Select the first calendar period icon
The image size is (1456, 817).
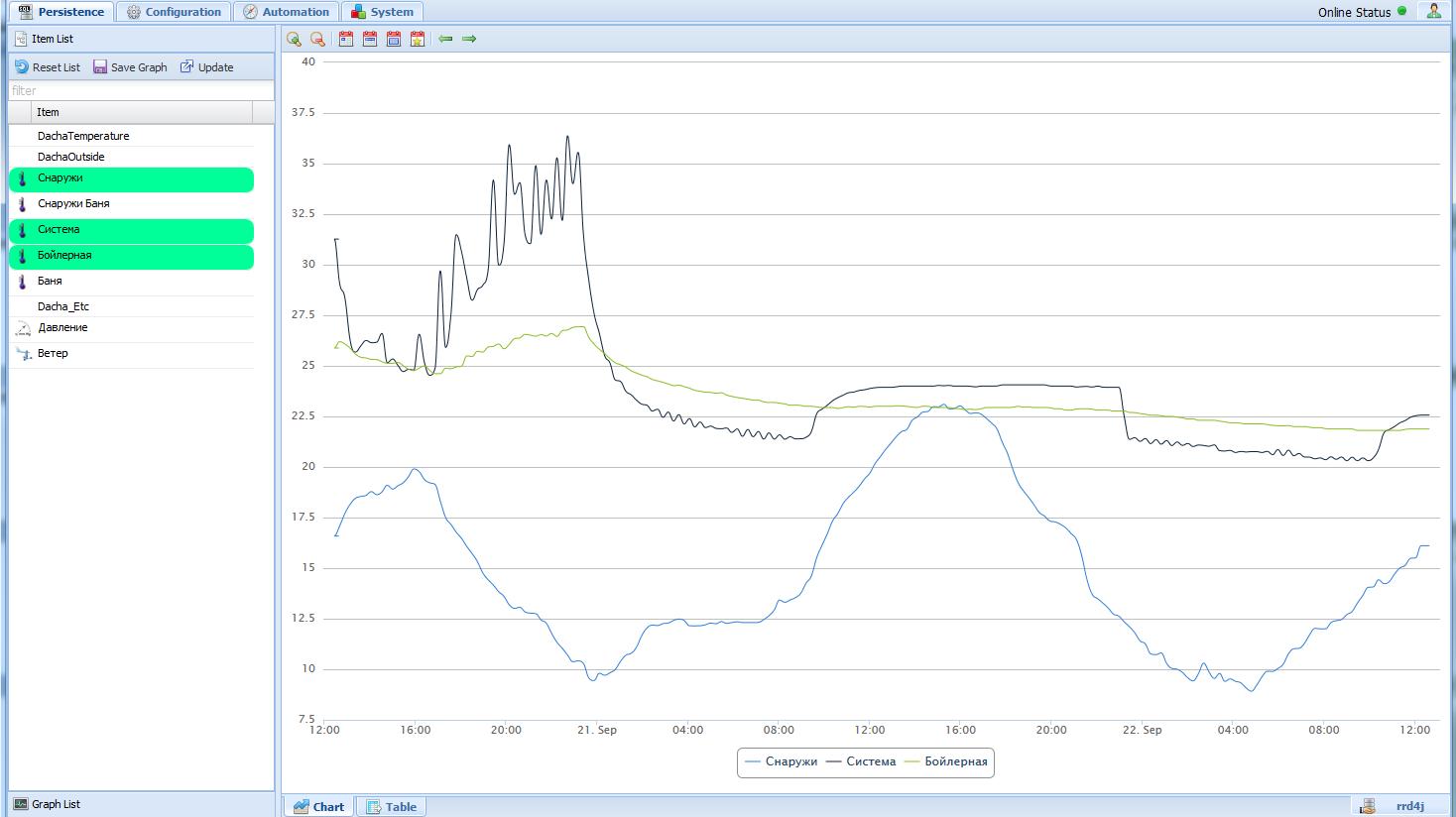346,39
